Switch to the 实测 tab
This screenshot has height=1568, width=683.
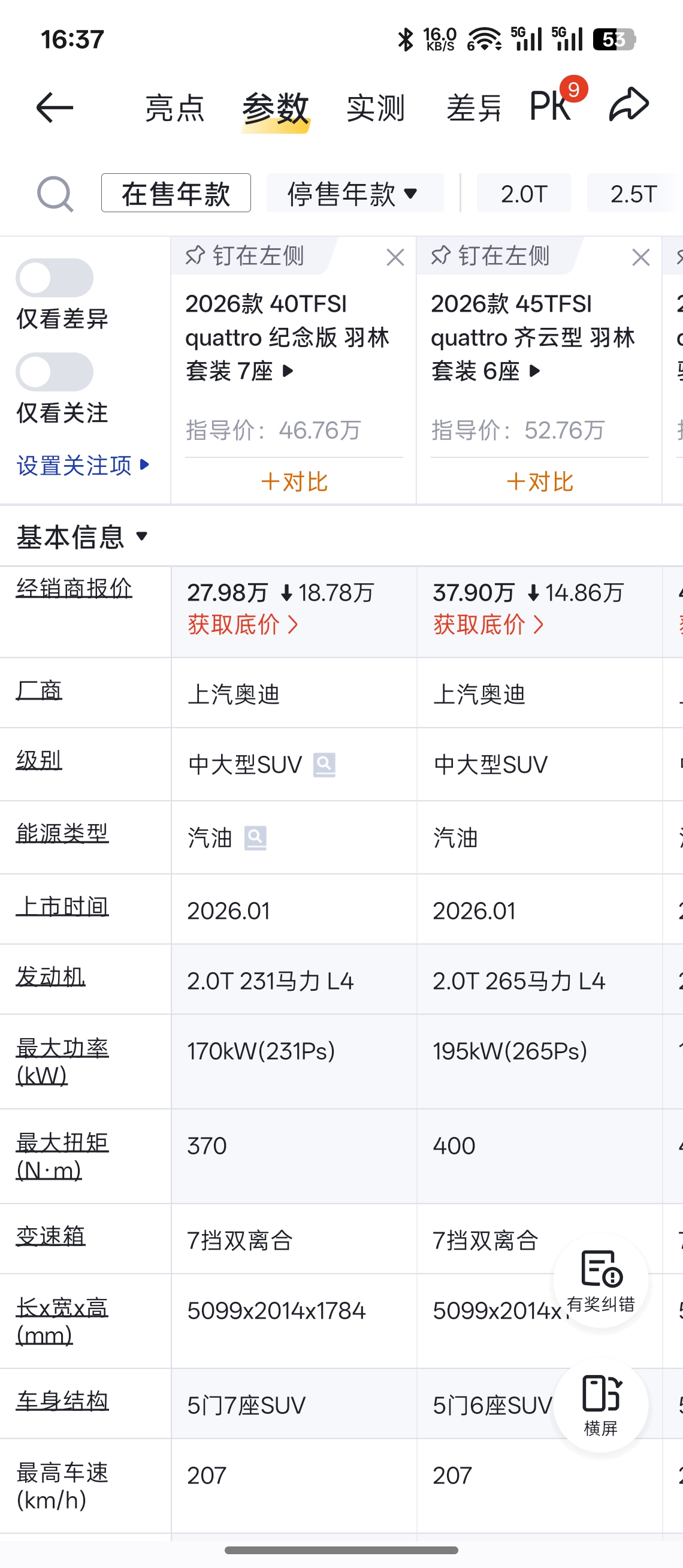coord(375,108)
